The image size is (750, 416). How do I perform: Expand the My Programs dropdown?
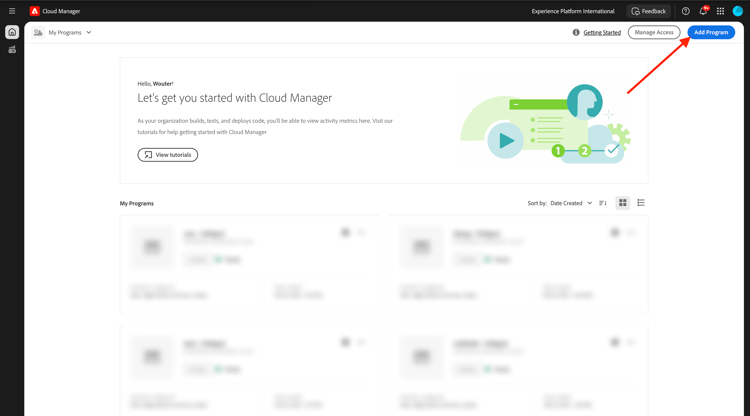pyautogui.click(x=70, y=33)
